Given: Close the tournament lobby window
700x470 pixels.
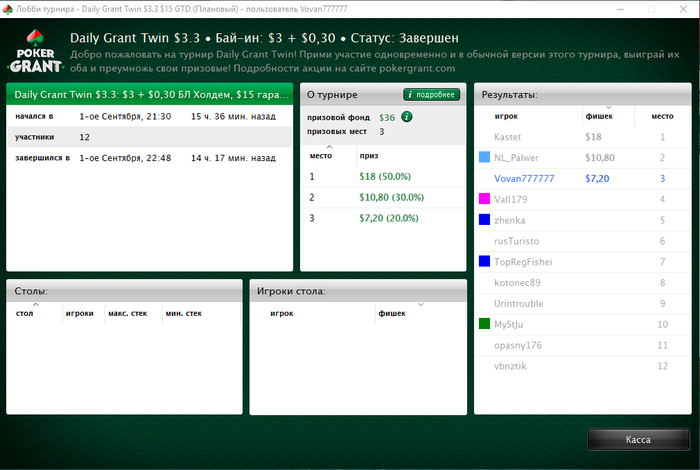Looking at the screenshot, I should [683, 9].
